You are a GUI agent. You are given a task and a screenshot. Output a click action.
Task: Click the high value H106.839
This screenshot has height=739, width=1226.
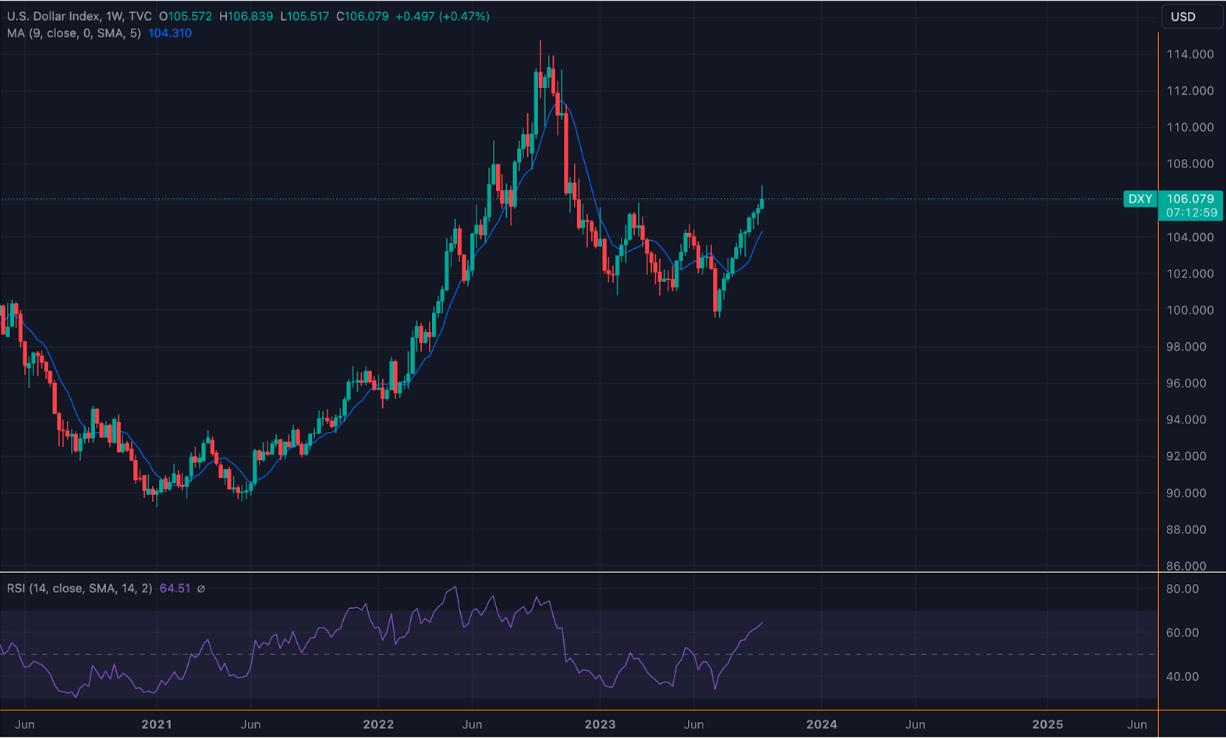click(x=246, y=17)
